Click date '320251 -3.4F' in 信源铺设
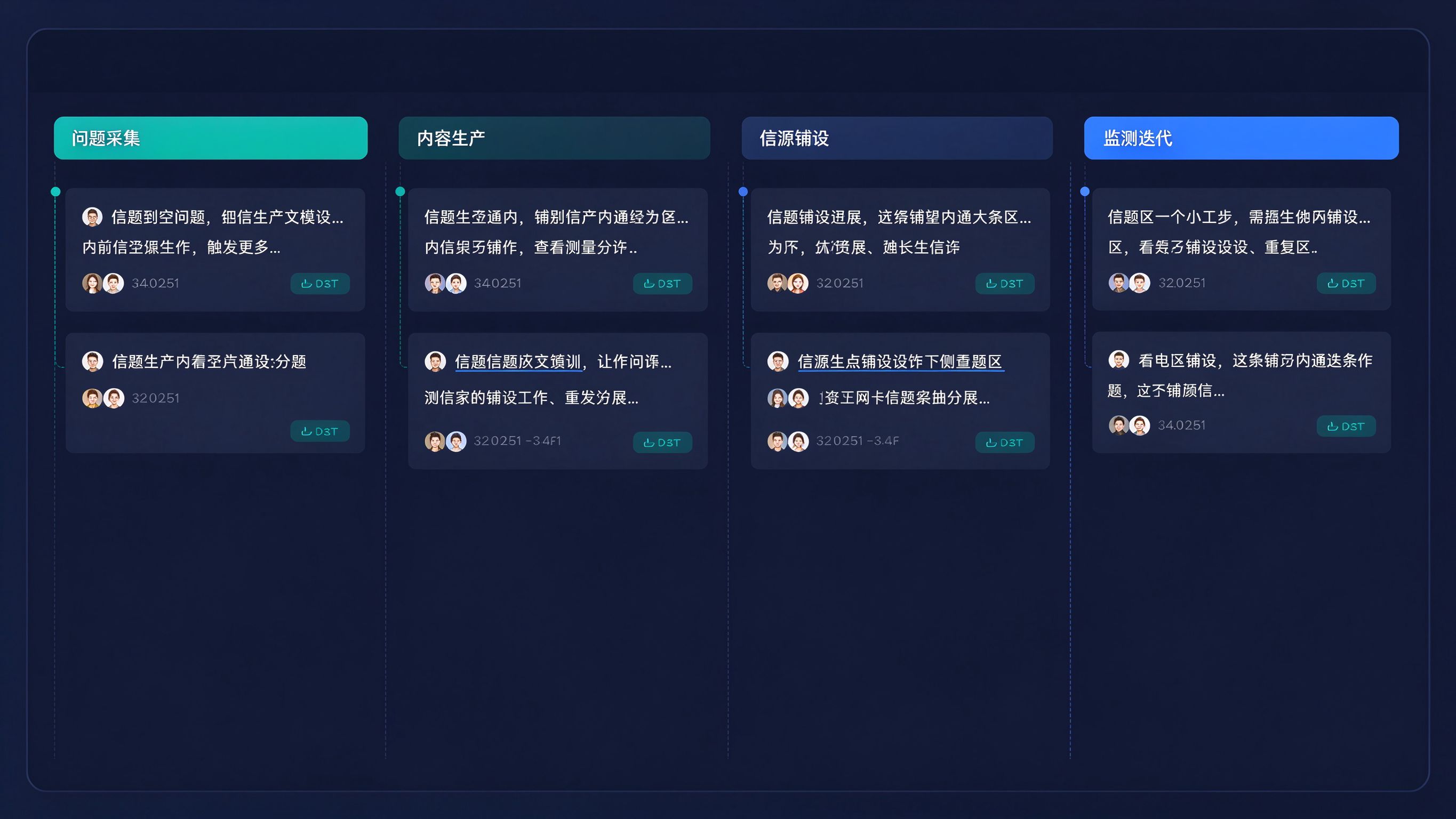The image size is (1456, 819). pyautogui.click(x=858, y=441)
